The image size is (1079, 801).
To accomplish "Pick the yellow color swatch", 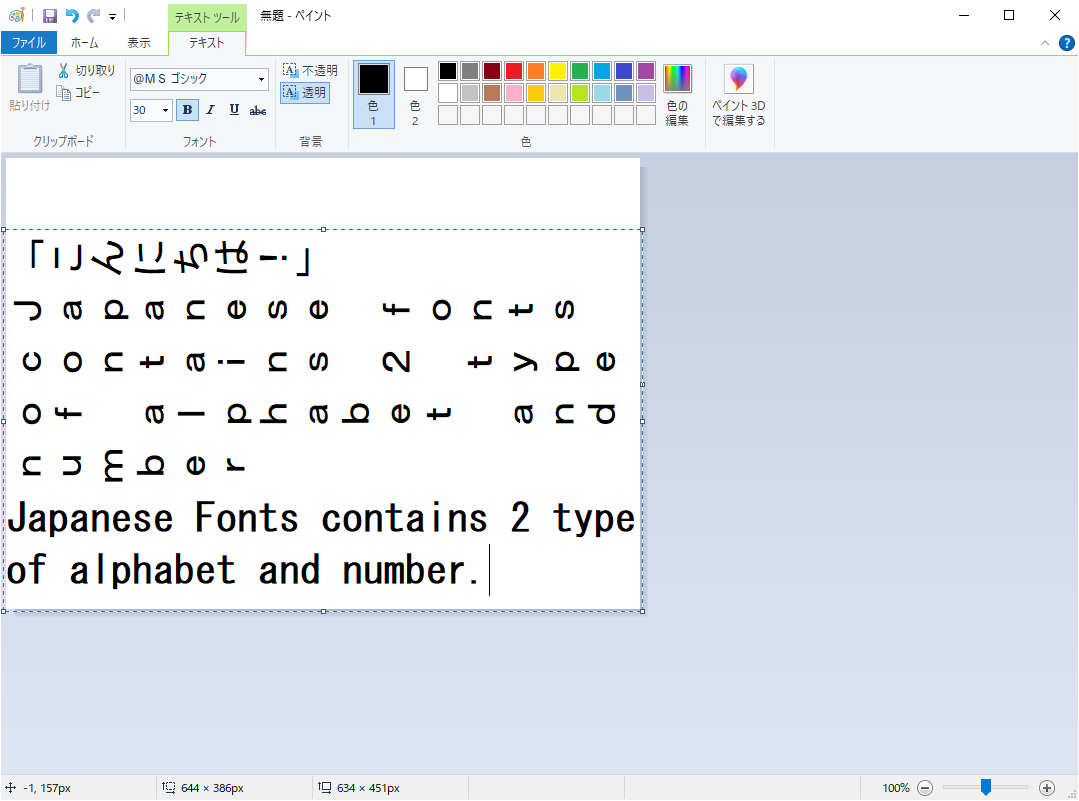I will [x=558, y=71].
